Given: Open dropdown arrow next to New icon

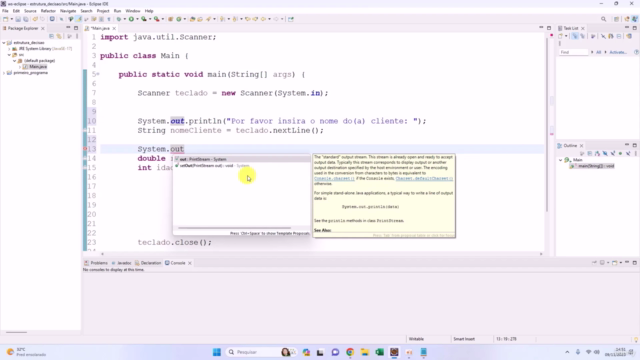Looking at the screenshot, I should click(11, 19).
